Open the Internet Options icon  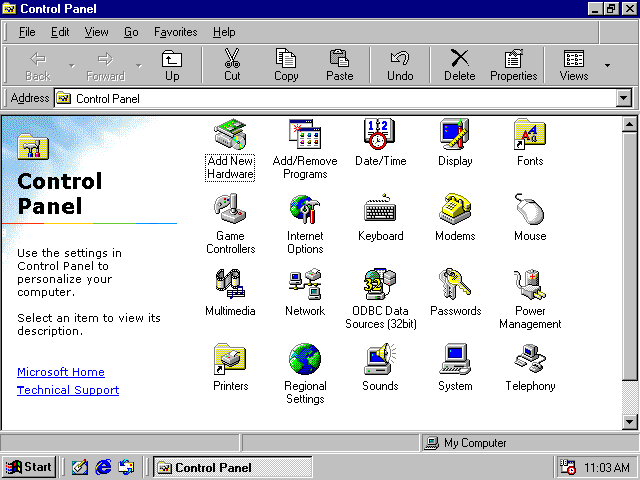click(305, 209)
